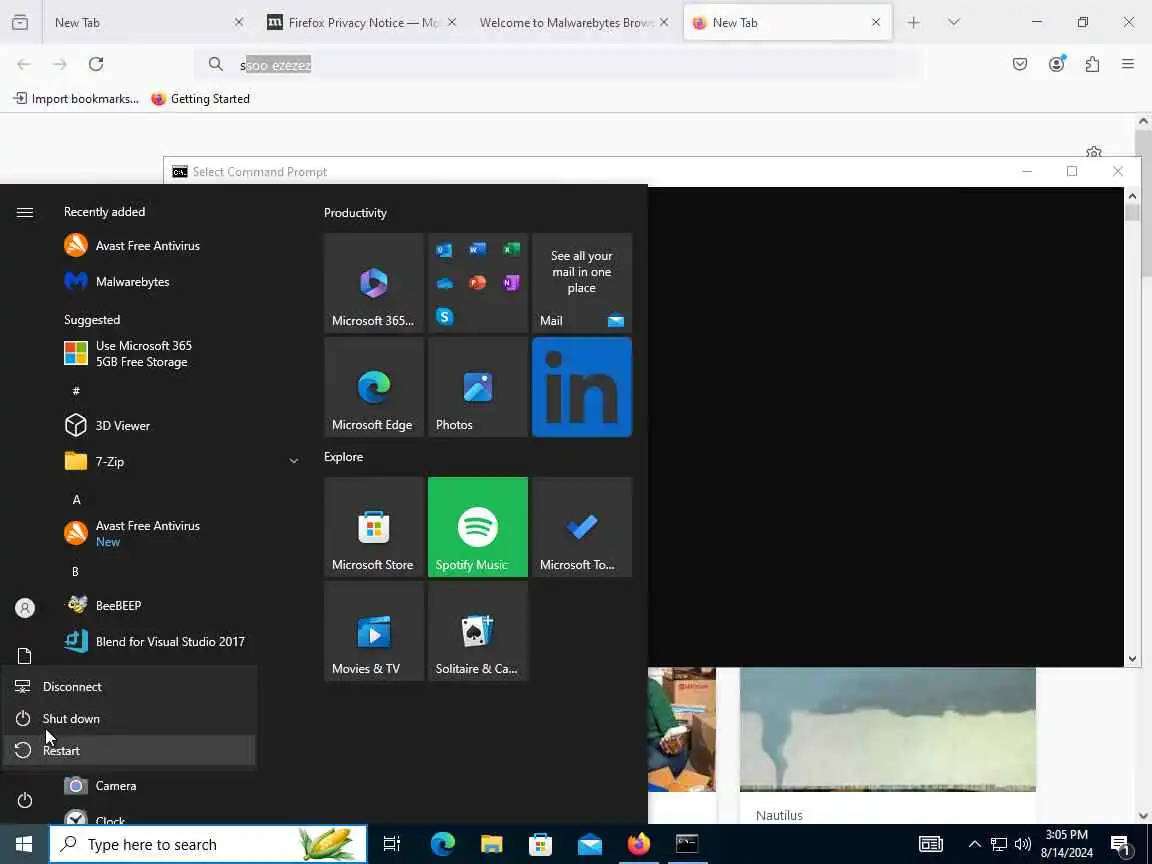Open the Getting Started bookmark
The width and height of the screenshot is (1152, 864).
click(x=201, y=98)
